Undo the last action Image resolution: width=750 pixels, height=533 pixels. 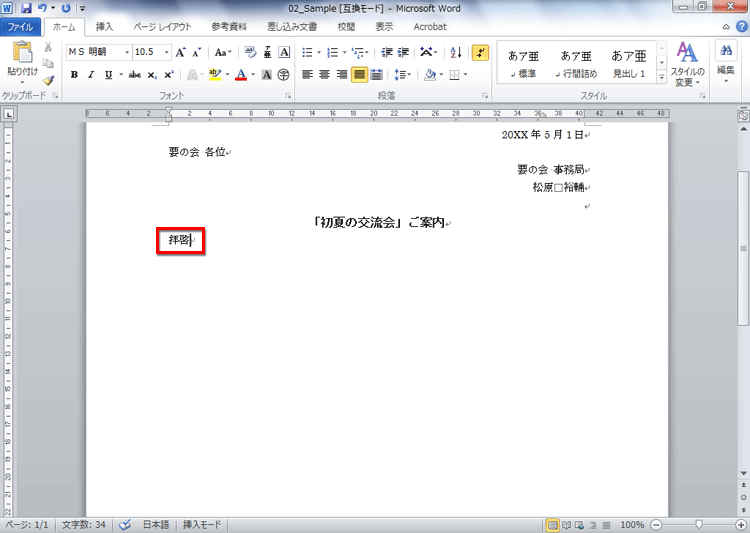click(42, 8)
